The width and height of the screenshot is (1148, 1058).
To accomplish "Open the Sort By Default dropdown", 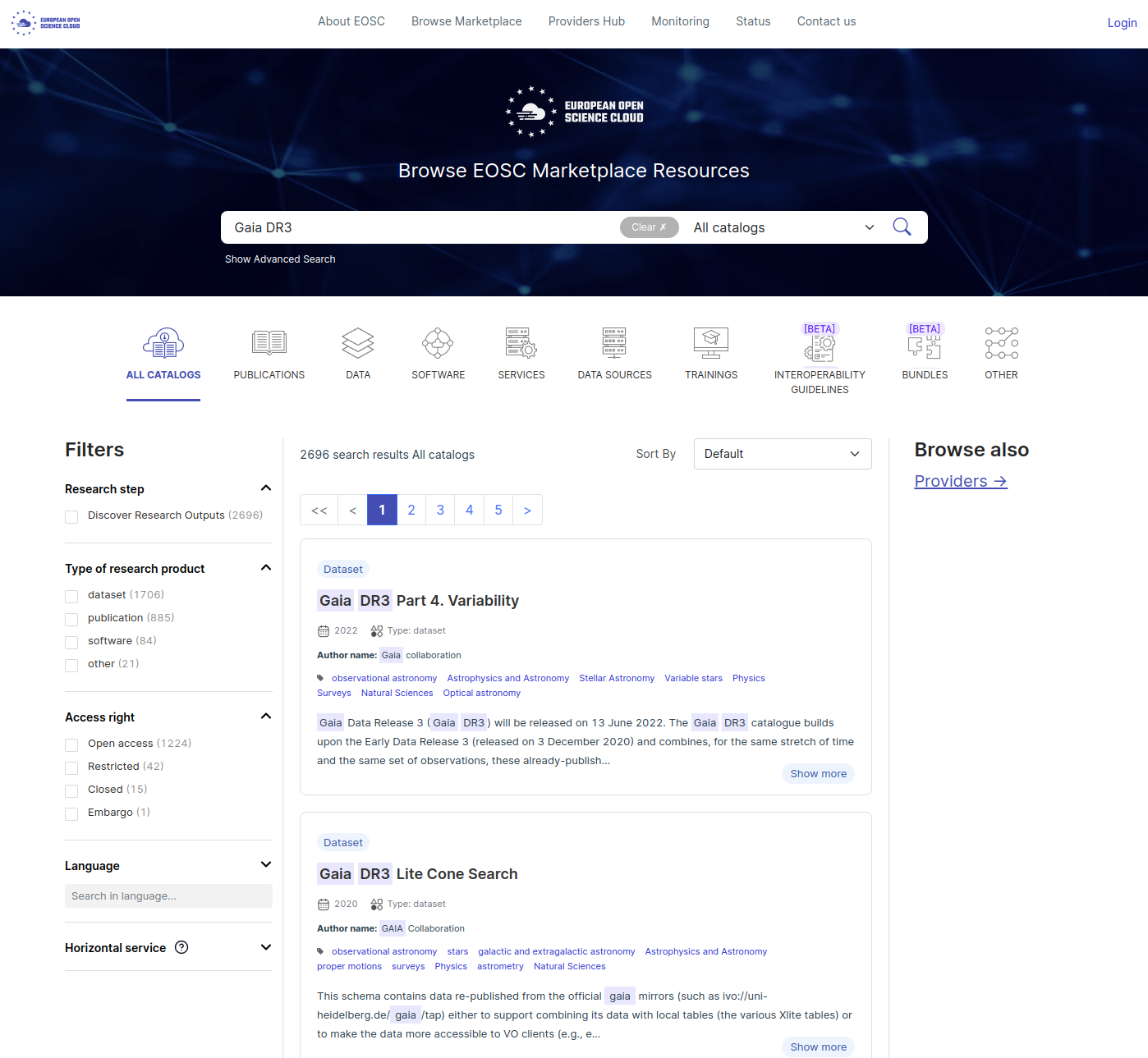I will 783,454.
